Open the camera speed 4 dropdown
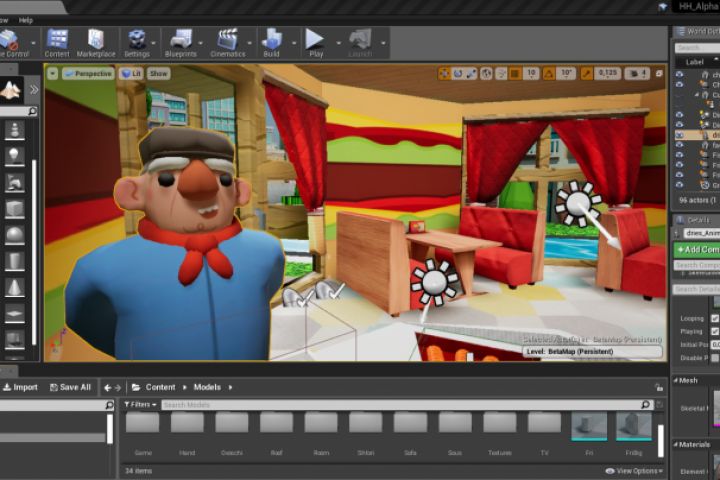This screenshot has height=480, width=720. 638,73
